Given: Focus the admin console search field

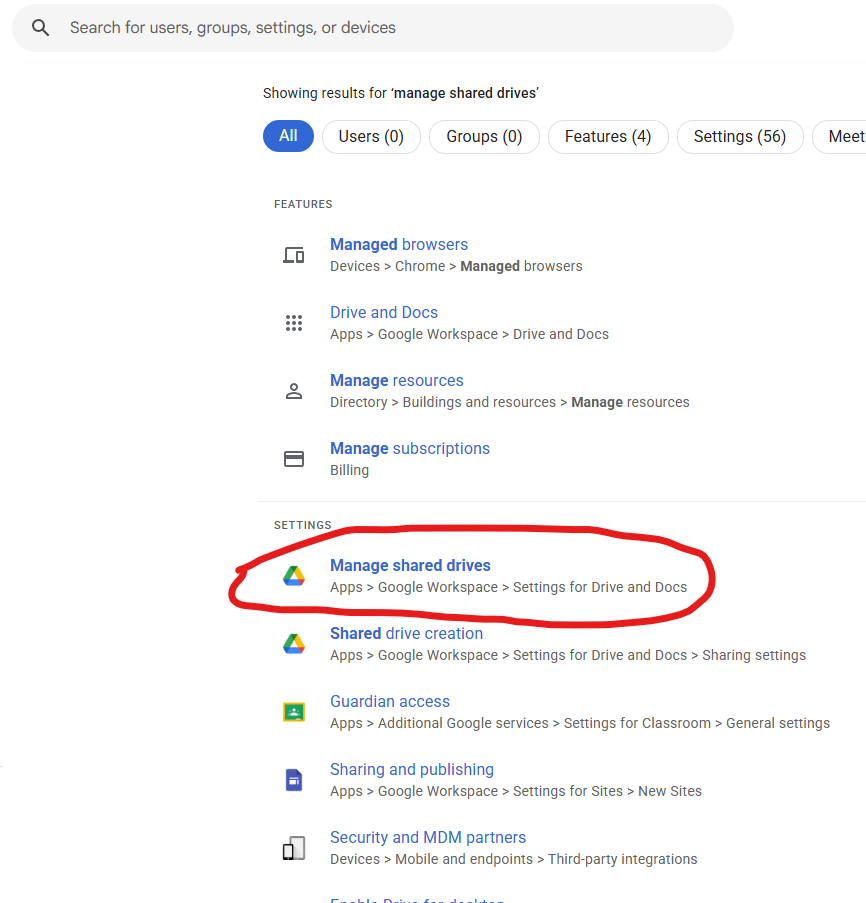Looking at the screenshot, I should (x=373, y=28).
